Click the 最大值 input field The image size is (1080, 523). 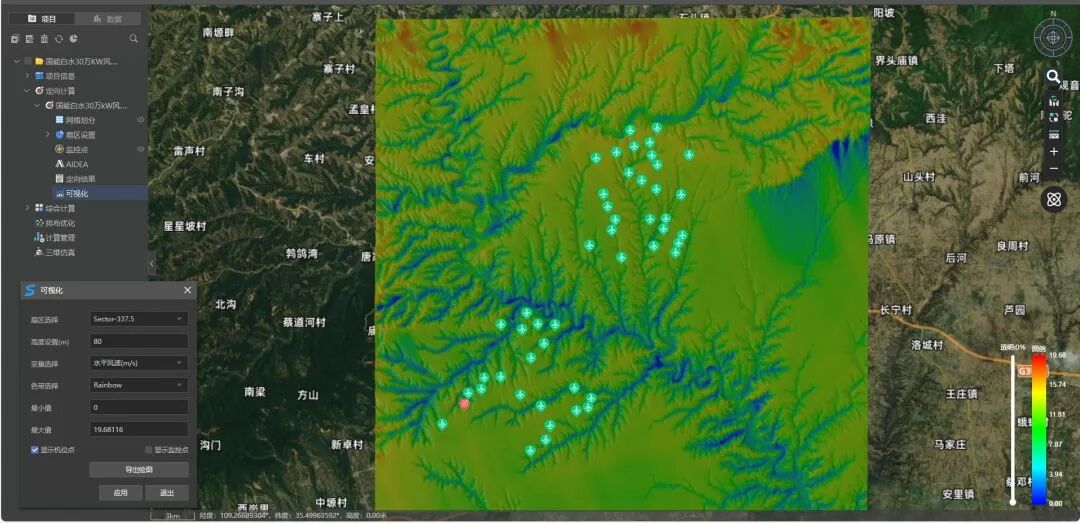coord(138,429)
